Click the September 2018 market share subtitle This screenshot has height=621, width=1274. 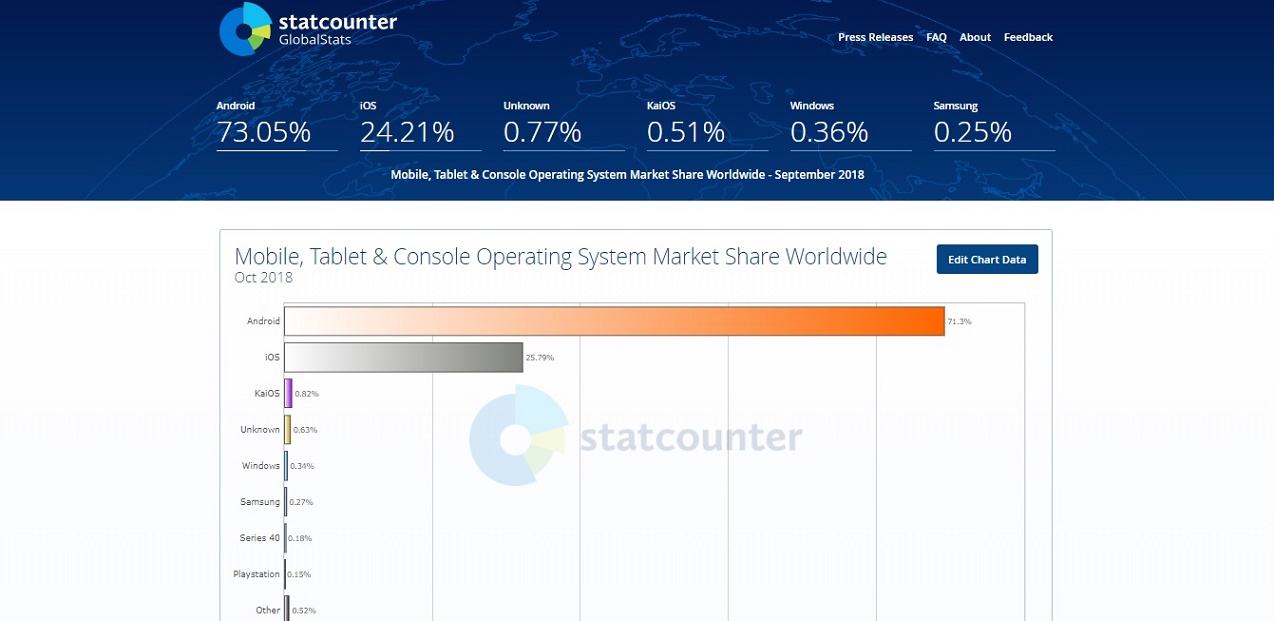coord(627,174)
